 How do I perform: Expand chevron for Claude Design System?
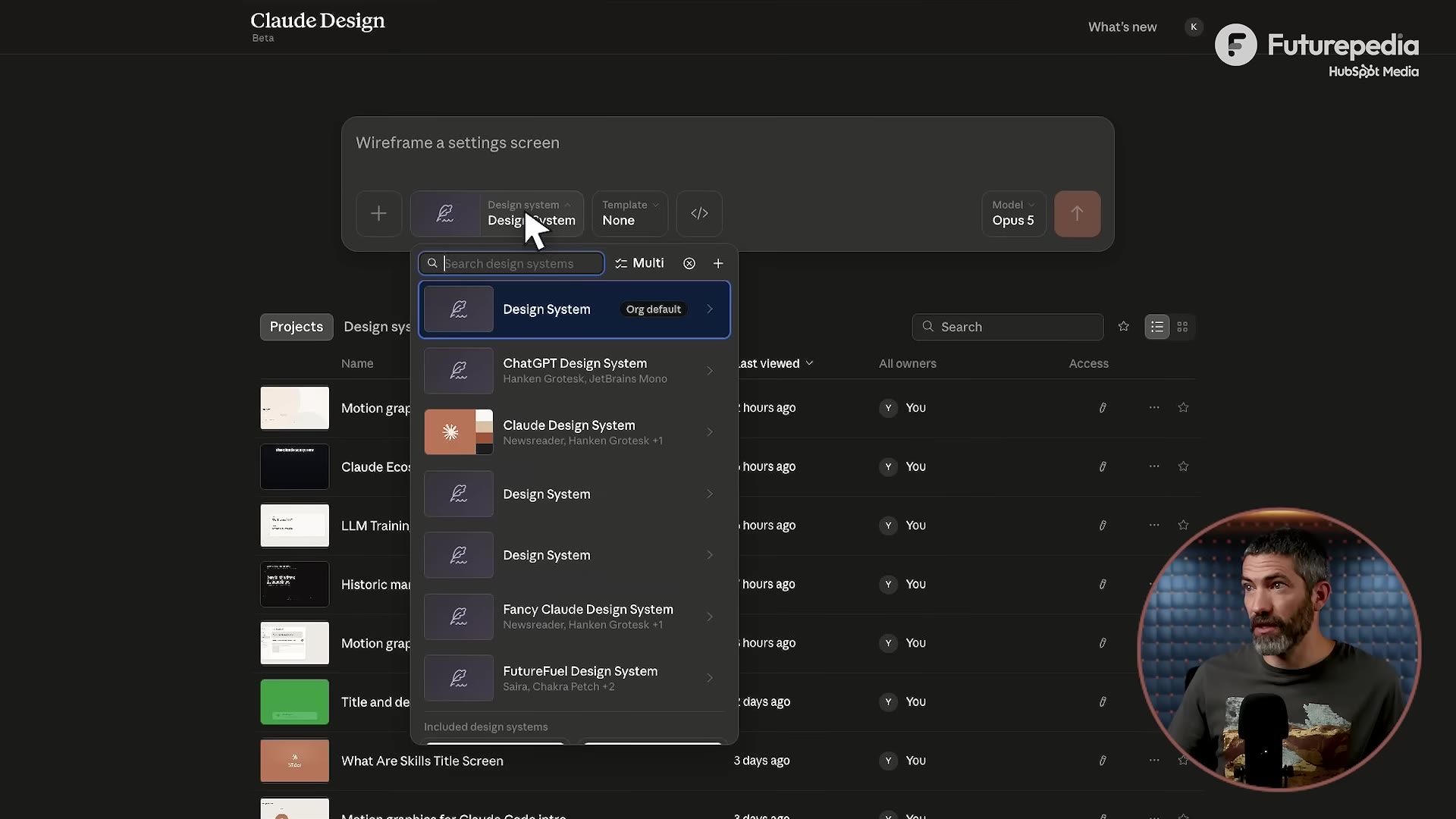pos(710,432)
